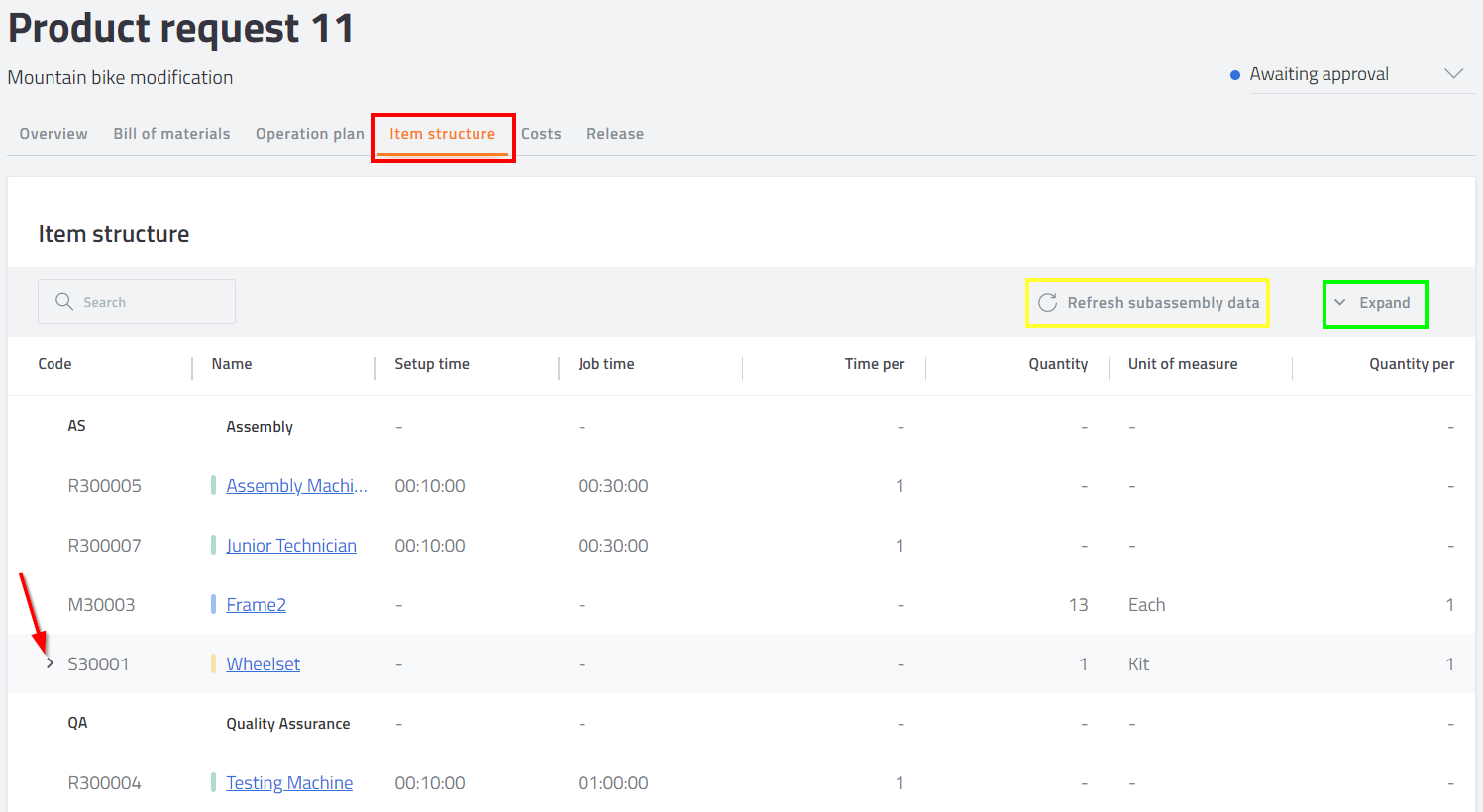Image resolution: width=1483 pixels, height=812 pixels.
Task: Click code S30001
Action: pos(98,664)
